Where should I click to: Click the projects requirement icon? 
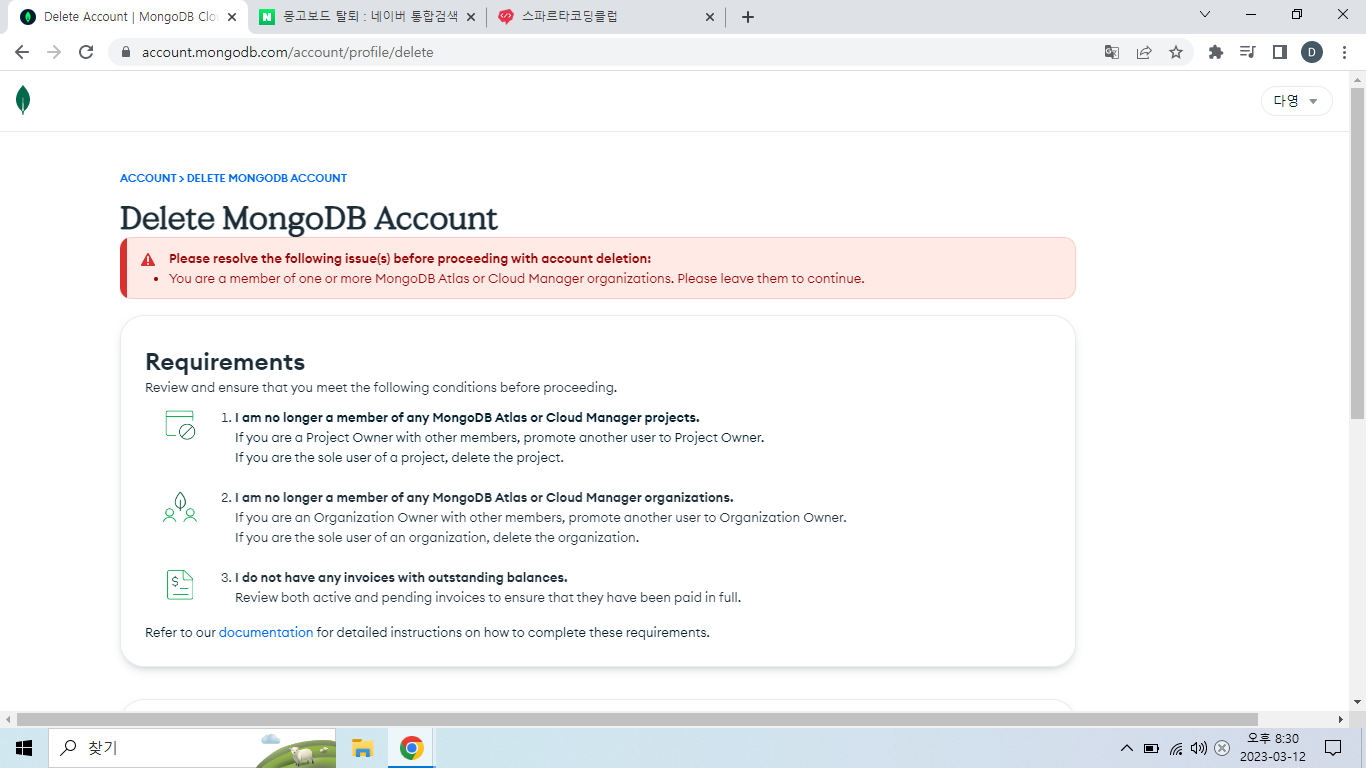click(x=180, y=424)
